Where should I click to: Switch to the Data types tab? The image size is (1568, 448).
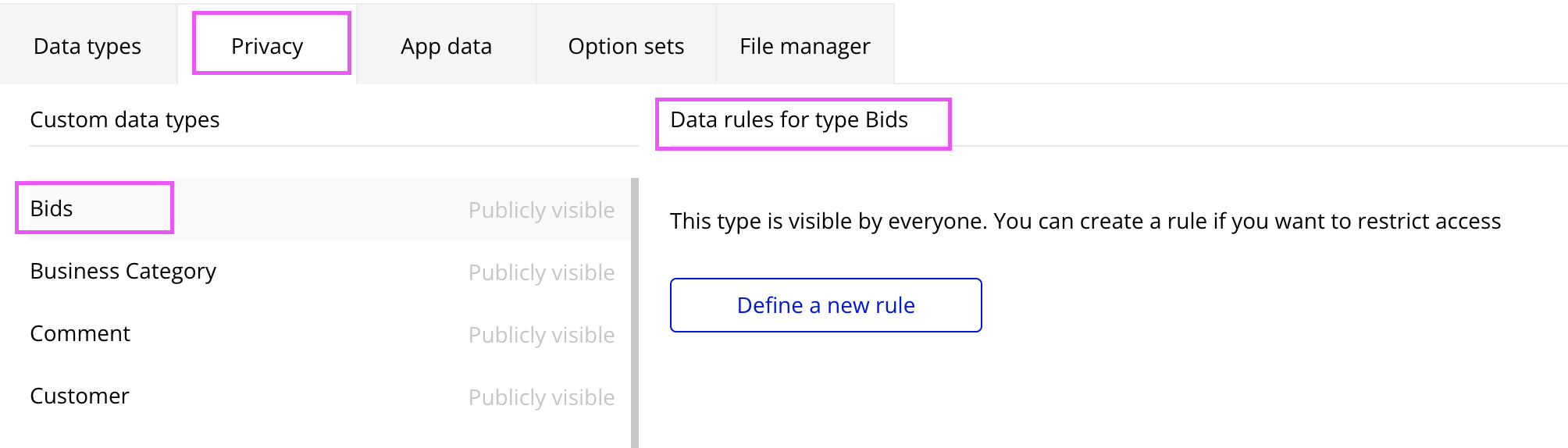tap(87, 46)
